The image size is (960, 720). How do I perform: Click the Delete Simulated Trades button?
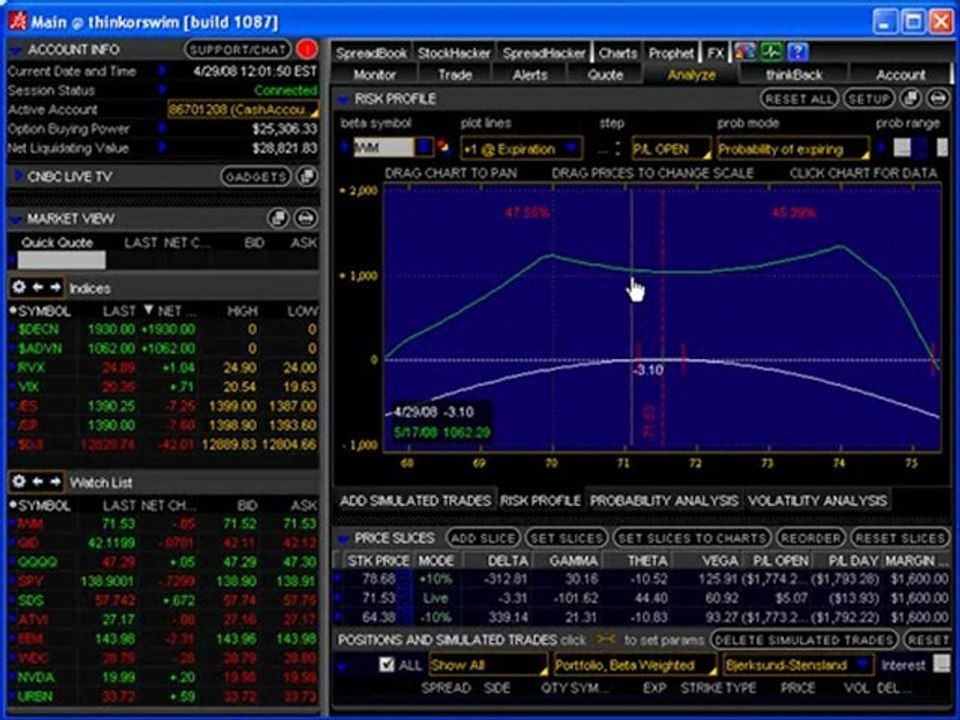point(804,640)
